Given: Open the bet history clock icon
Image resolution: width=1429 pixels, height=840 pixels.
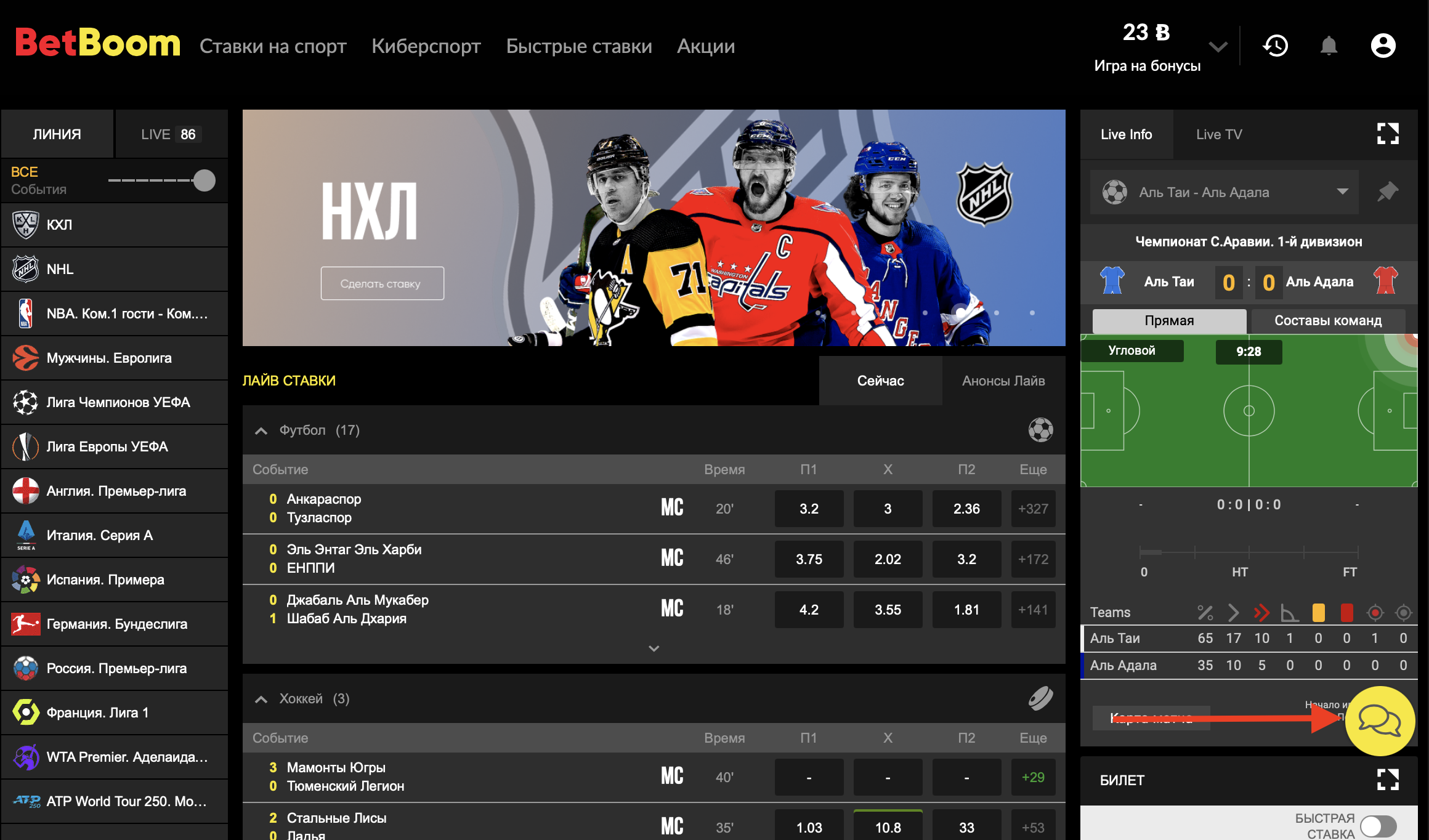Looking at the screenshot, I should coord(1275,46).
